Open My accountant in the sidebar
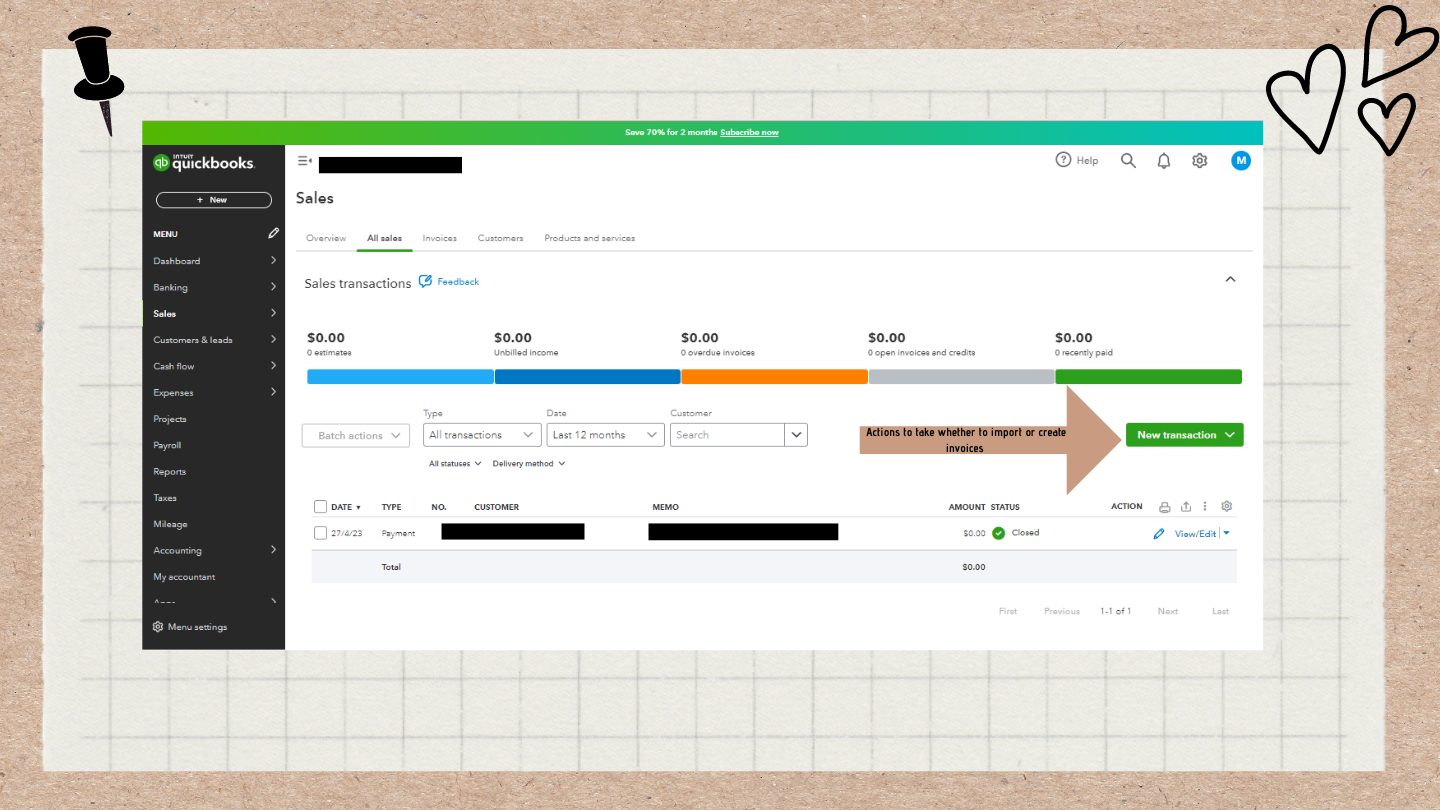 [x=184, y=577]
